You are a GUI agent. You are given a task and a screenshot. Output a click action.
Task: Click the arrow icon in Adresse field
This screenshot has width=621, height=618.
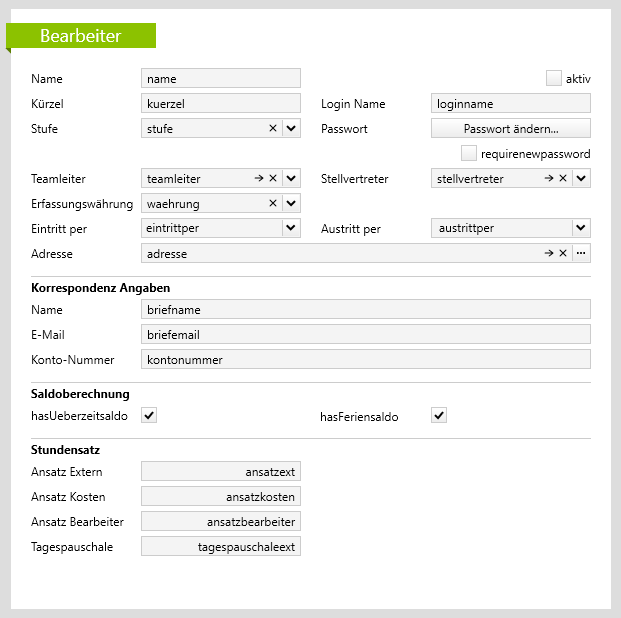click(x=549, y=253)
